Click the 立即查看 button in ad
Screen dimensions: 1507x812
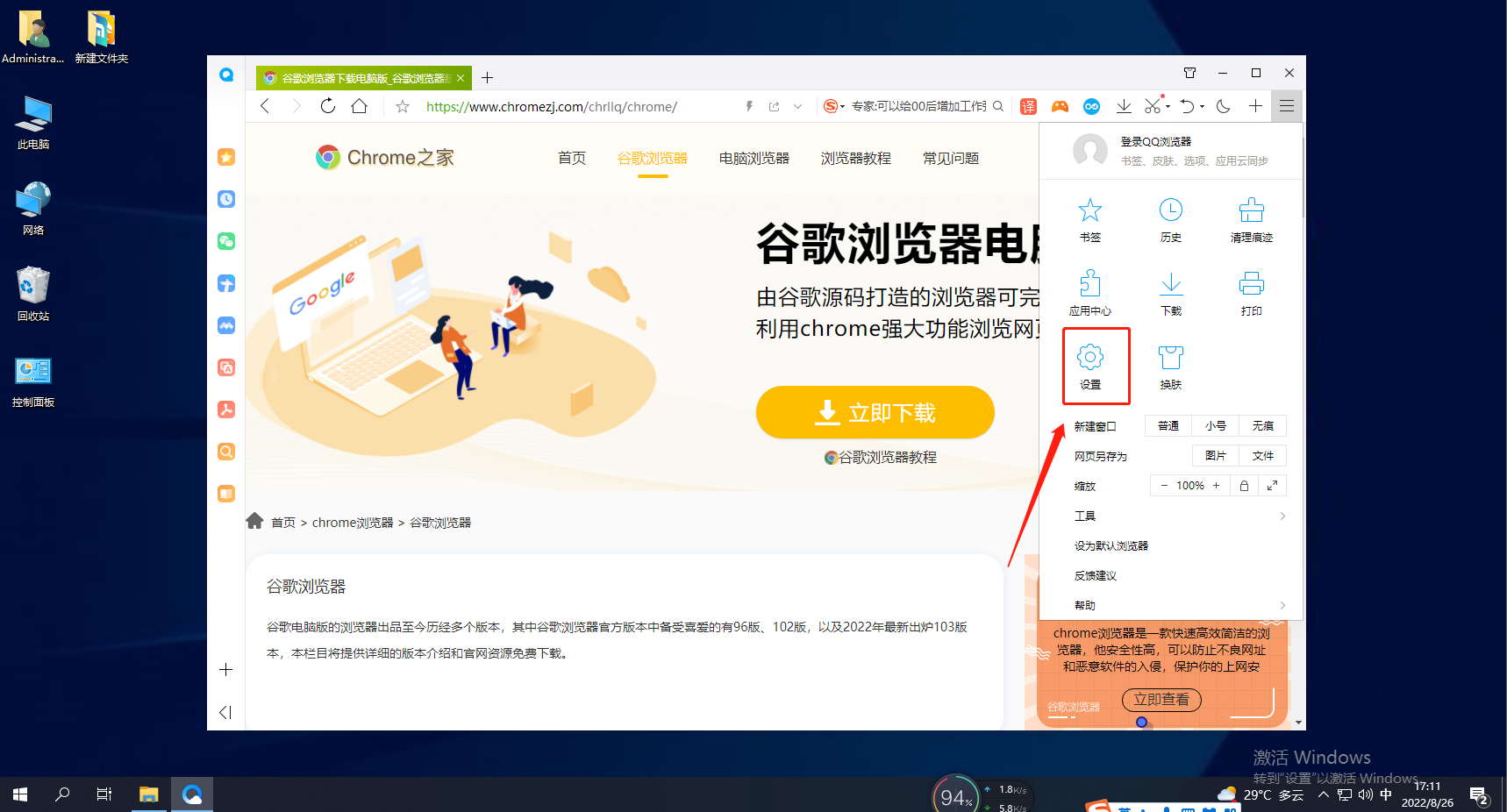coord(1161,700)
